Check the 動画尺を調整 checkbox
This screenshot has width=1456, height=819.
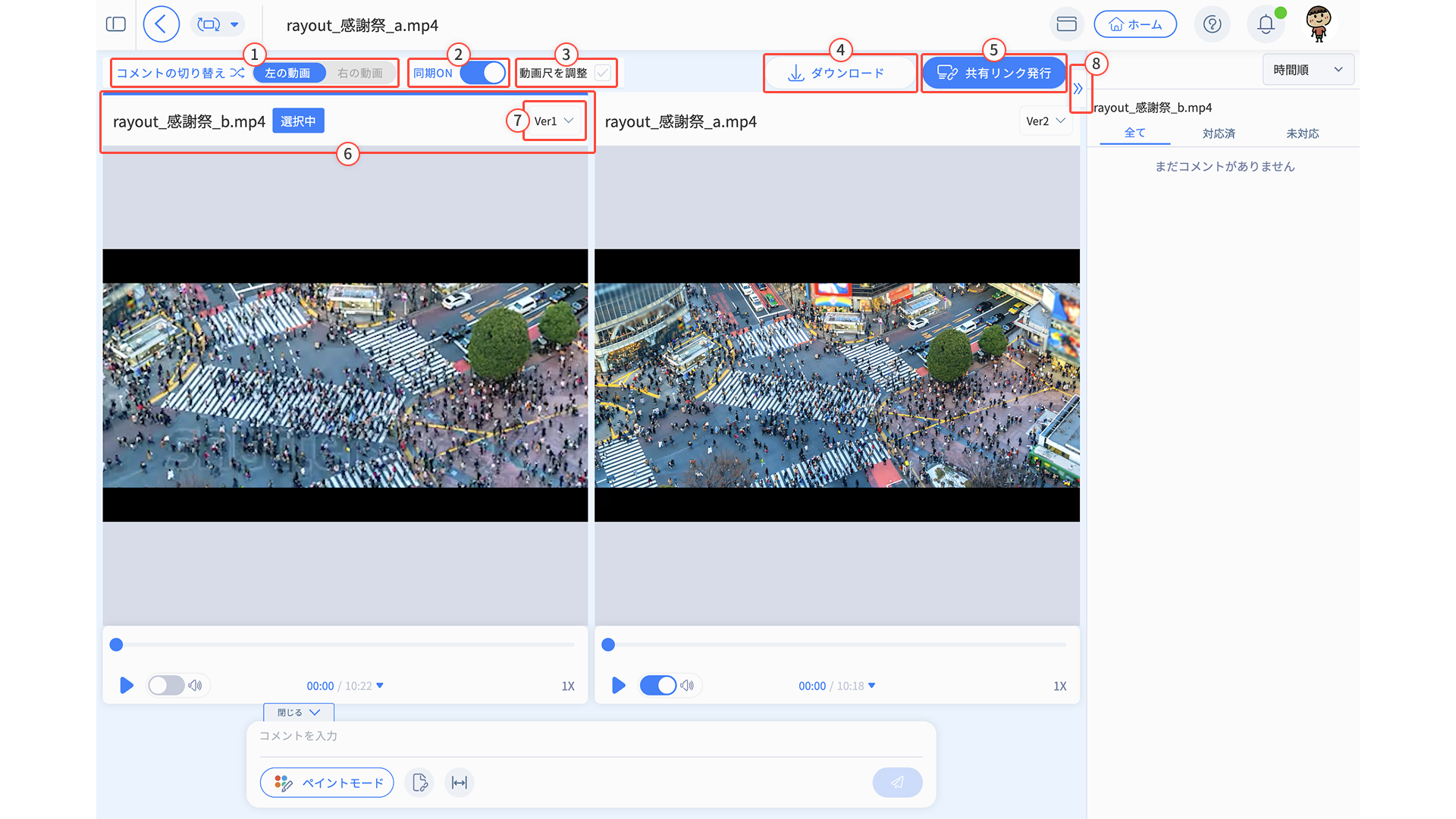tap(603, 73)
